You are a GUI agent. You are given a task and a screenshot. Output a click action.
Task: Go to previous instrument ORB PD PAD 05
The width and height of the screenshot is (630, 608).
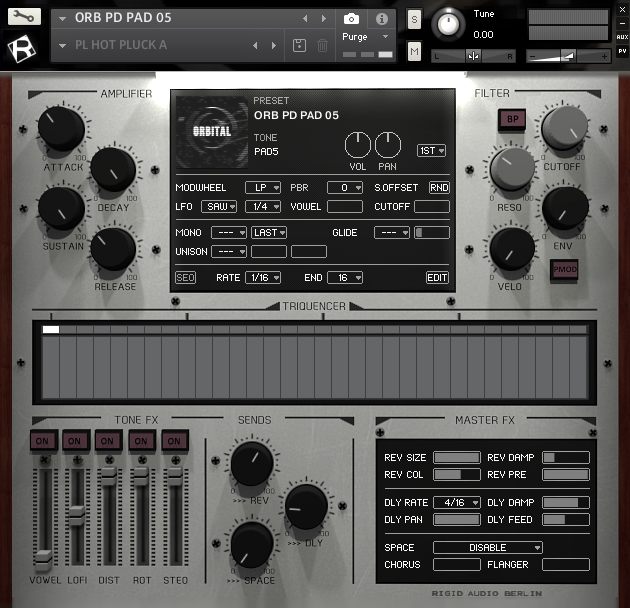pyautogui.click(x=305, y=18)
